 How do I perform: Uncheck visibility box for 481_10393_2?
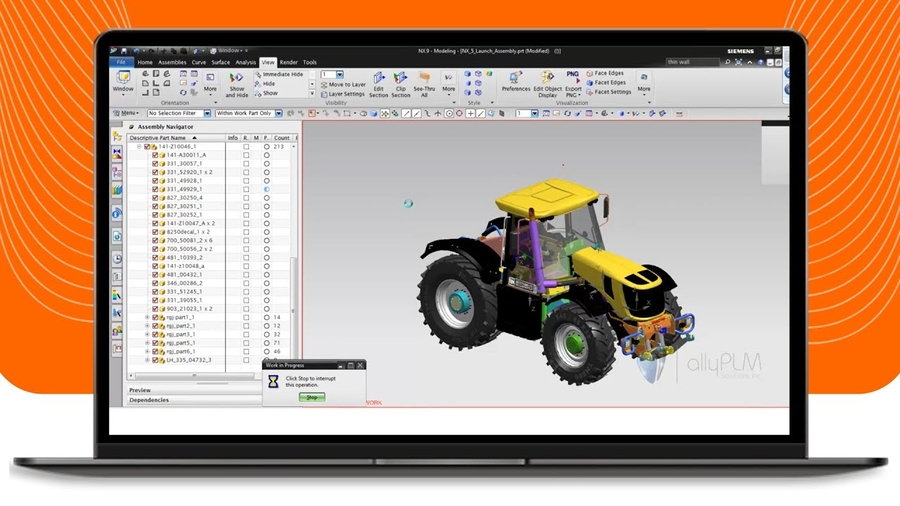(x=155, y=258)
